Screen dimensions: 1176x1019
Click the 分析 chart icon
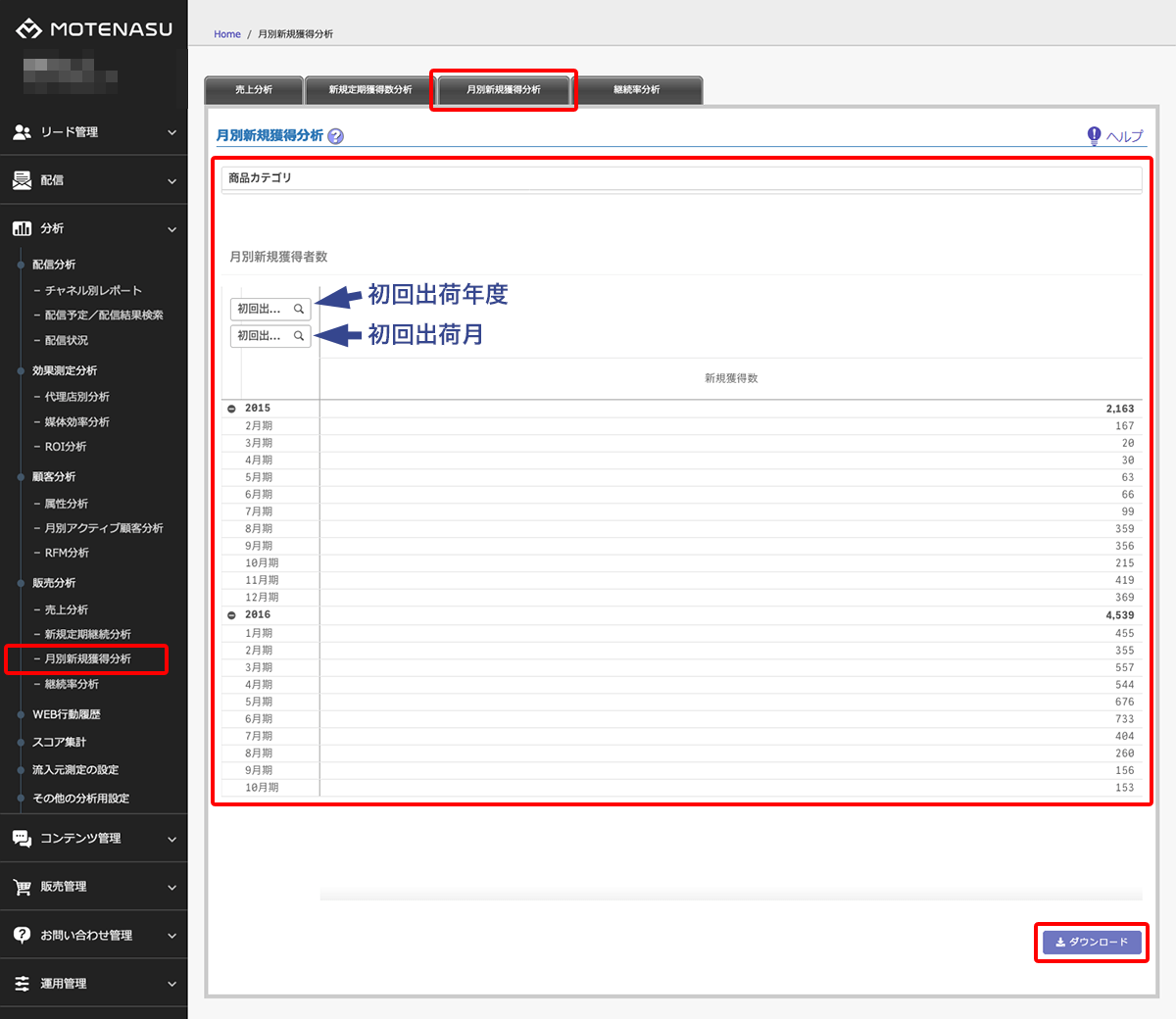click(22, 228)
